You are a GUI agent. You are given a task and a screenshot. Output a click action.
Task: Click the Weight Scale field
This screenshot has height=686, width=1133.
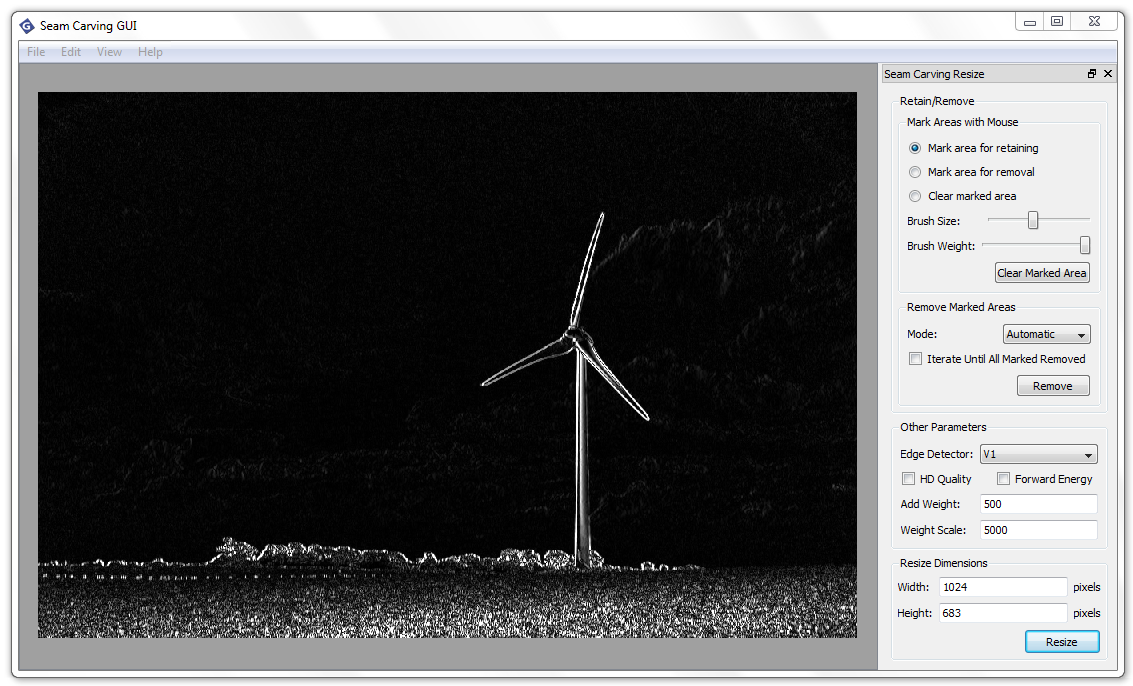1038,530
